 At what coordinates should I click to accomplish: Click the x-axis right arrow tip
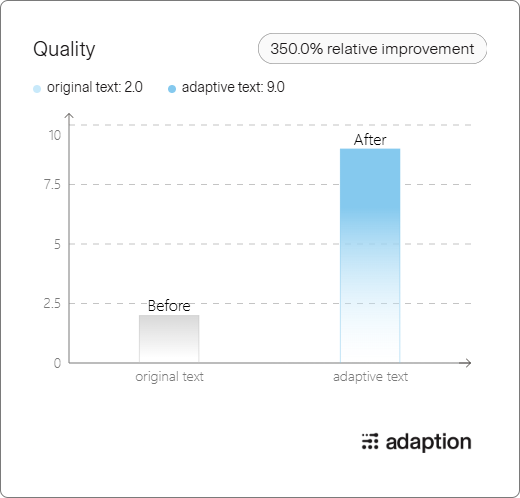tap(468, 363)
